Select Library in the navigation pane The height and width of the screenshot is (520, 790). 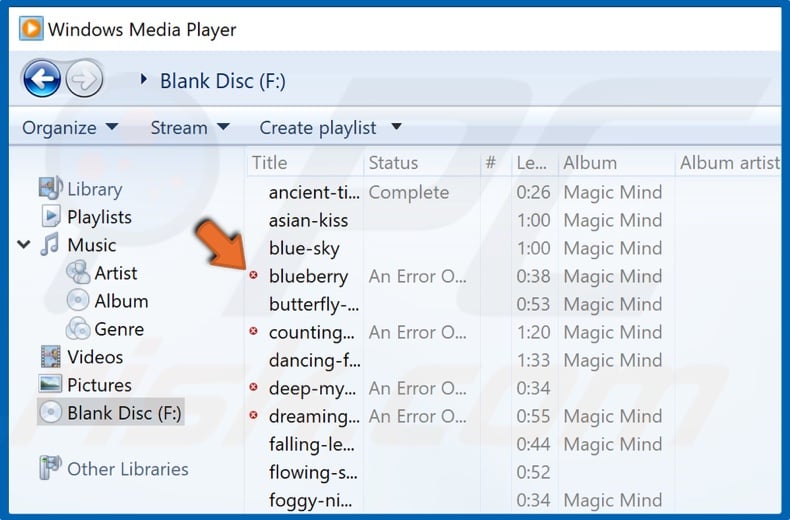point(95,189)
